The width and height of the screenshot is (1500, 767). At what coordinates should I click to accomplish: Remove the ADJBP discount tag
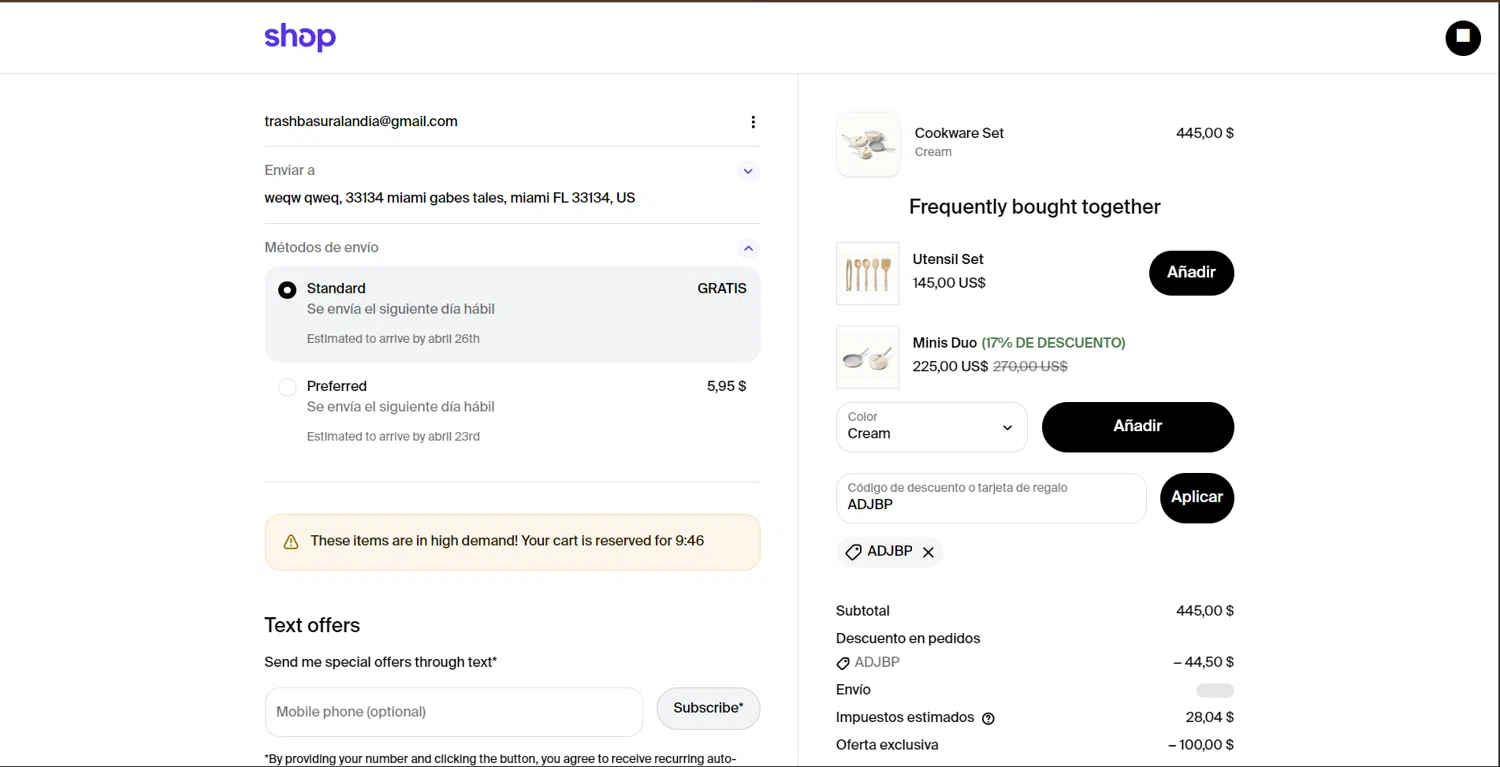pos(928,552)
